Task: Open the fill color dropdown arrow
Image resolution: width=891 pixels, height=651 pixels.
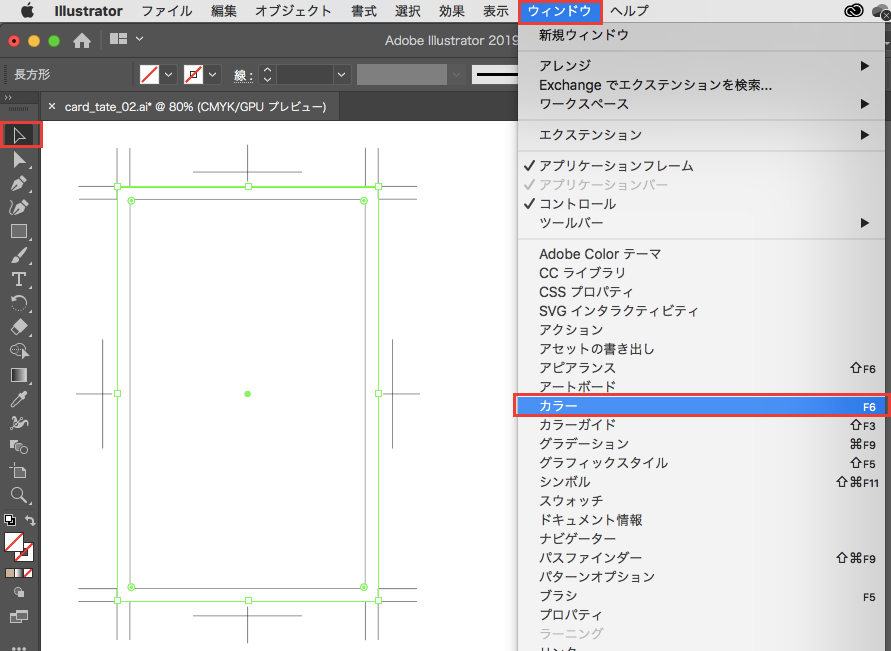Action: pos(168,75)
